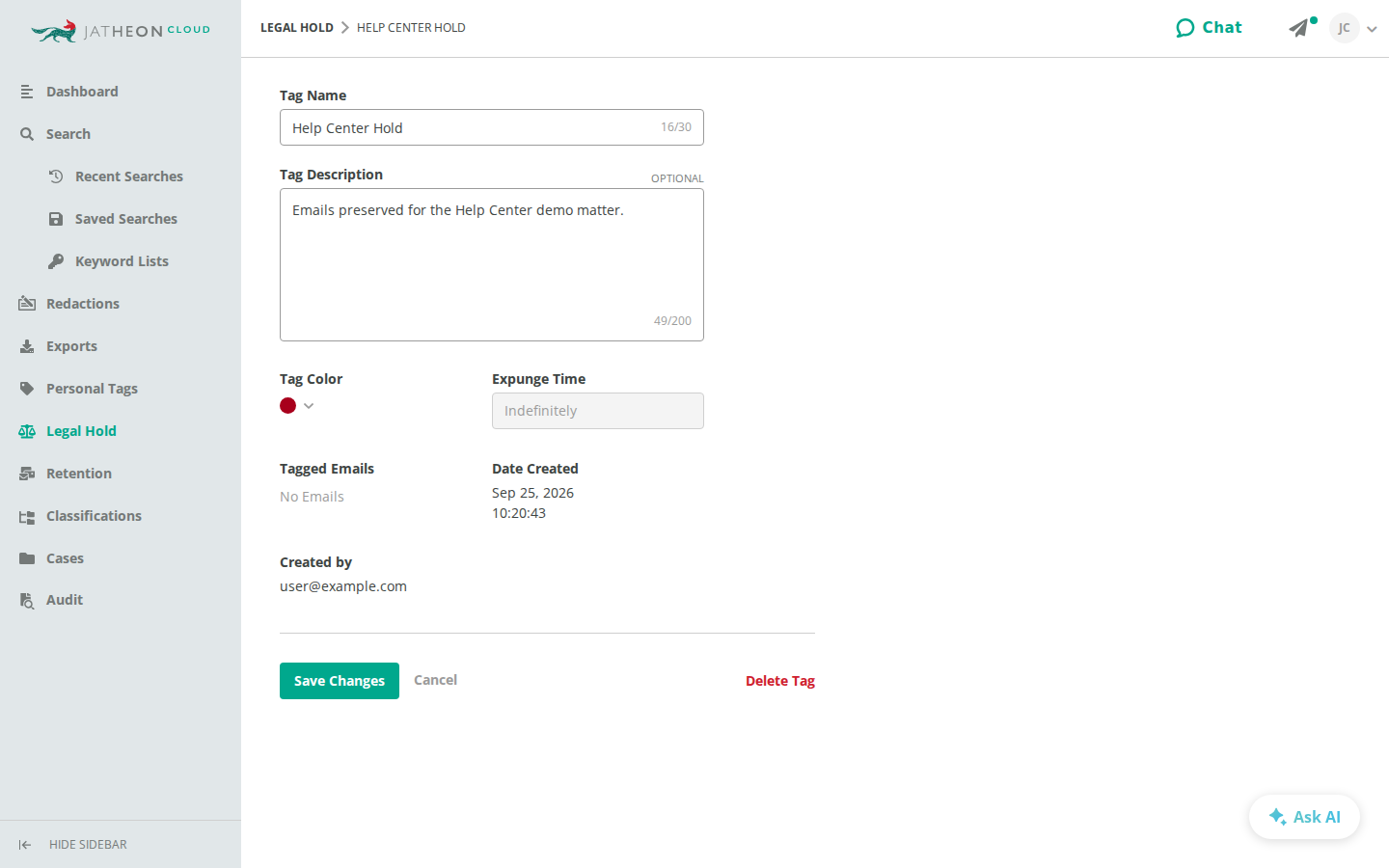Image resolution: width=1389 pixels, height=868 pixels.
Task: Click the Cases folder icon
Action: click(27, 558)
